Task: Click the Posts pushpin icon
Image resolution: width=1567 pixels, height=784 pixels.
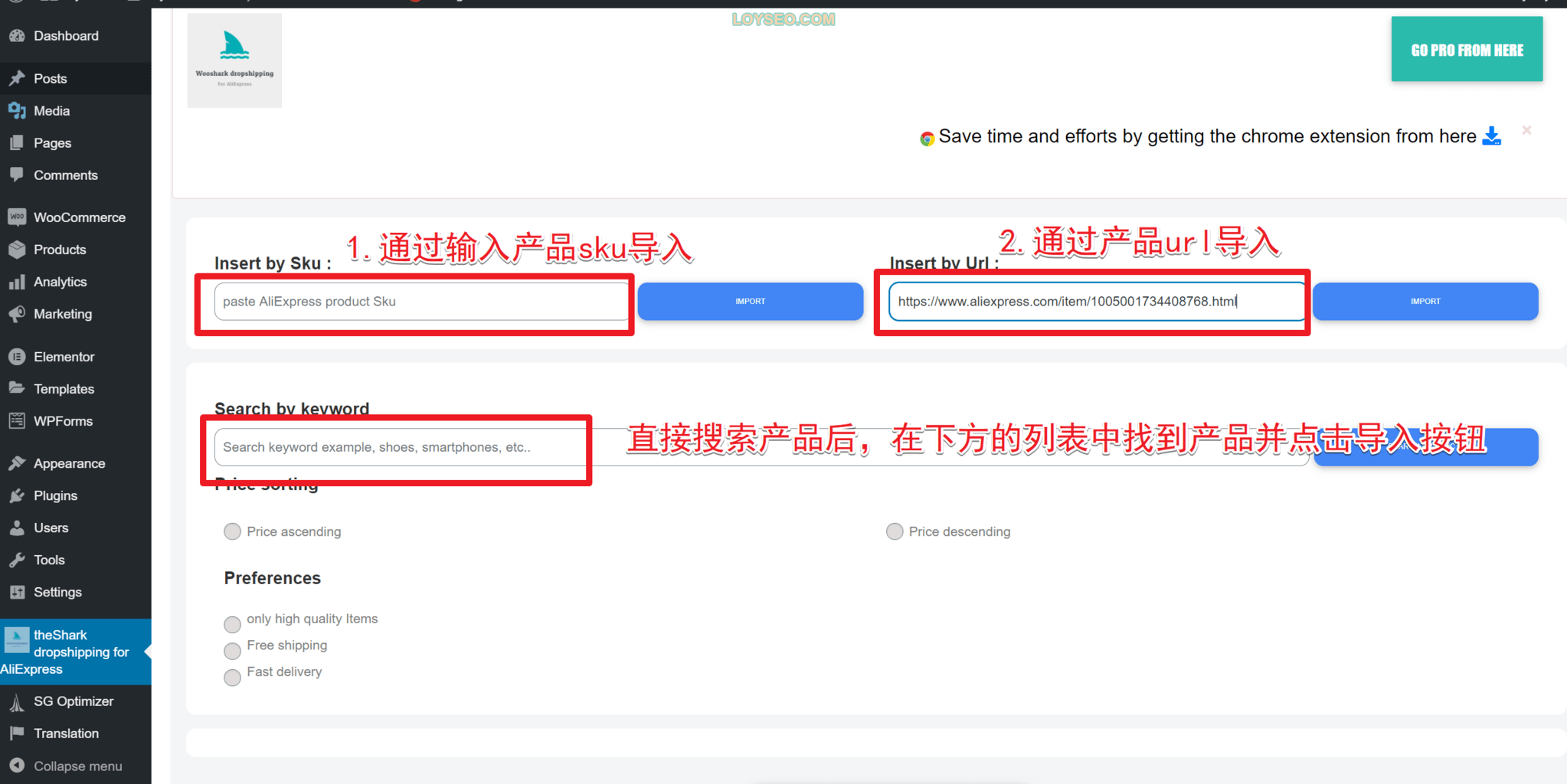Action: pyautogui.click(x=17, y=79)
